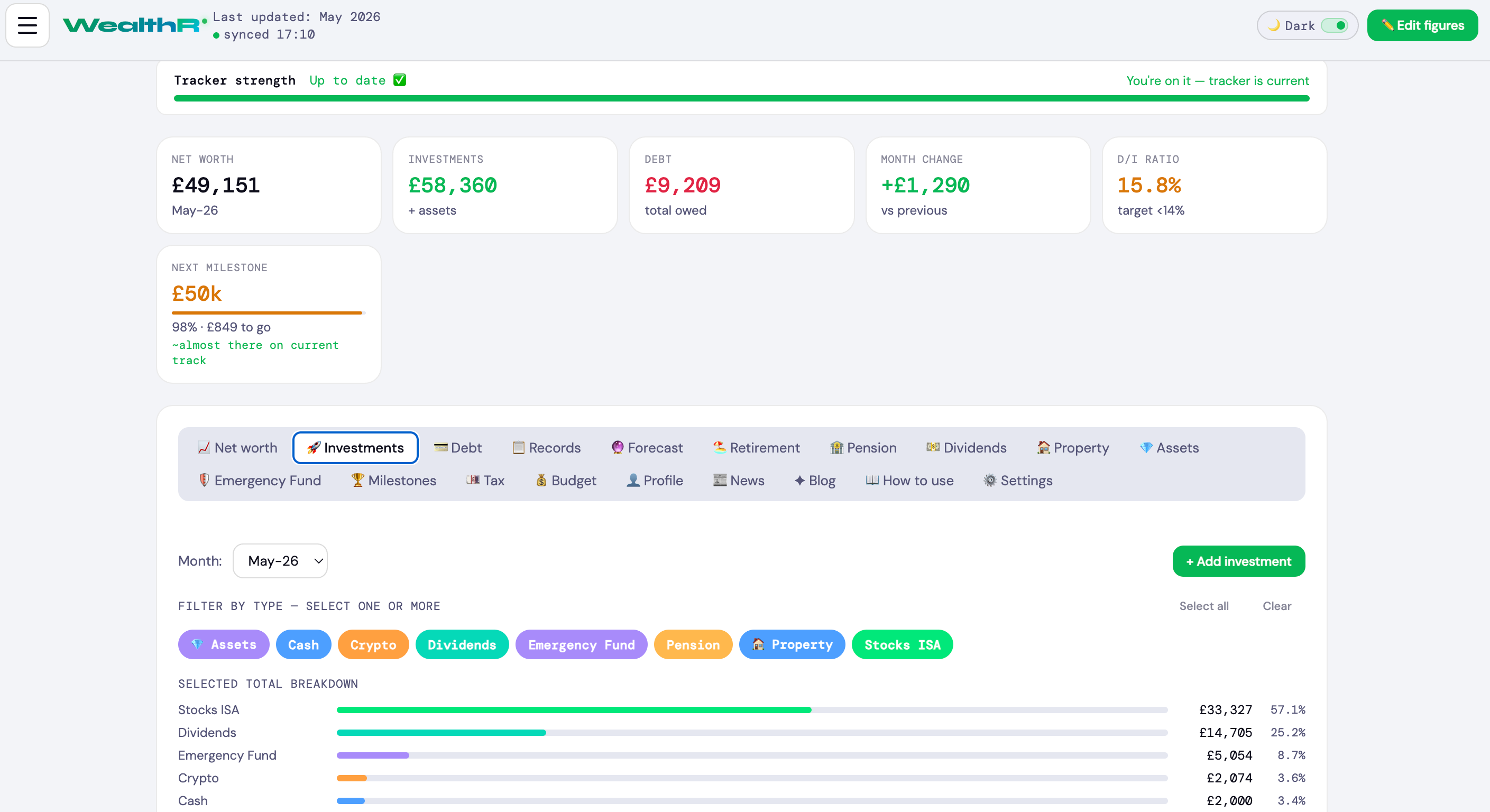Click the News newspaper icon
The width and height of the screenshot is (1490, 812).
point(720,480)
